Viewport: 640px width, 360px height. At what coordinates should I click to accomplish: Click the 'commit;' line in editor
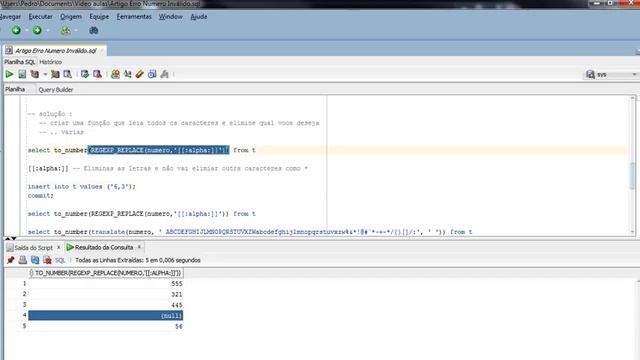click(40, 196)
